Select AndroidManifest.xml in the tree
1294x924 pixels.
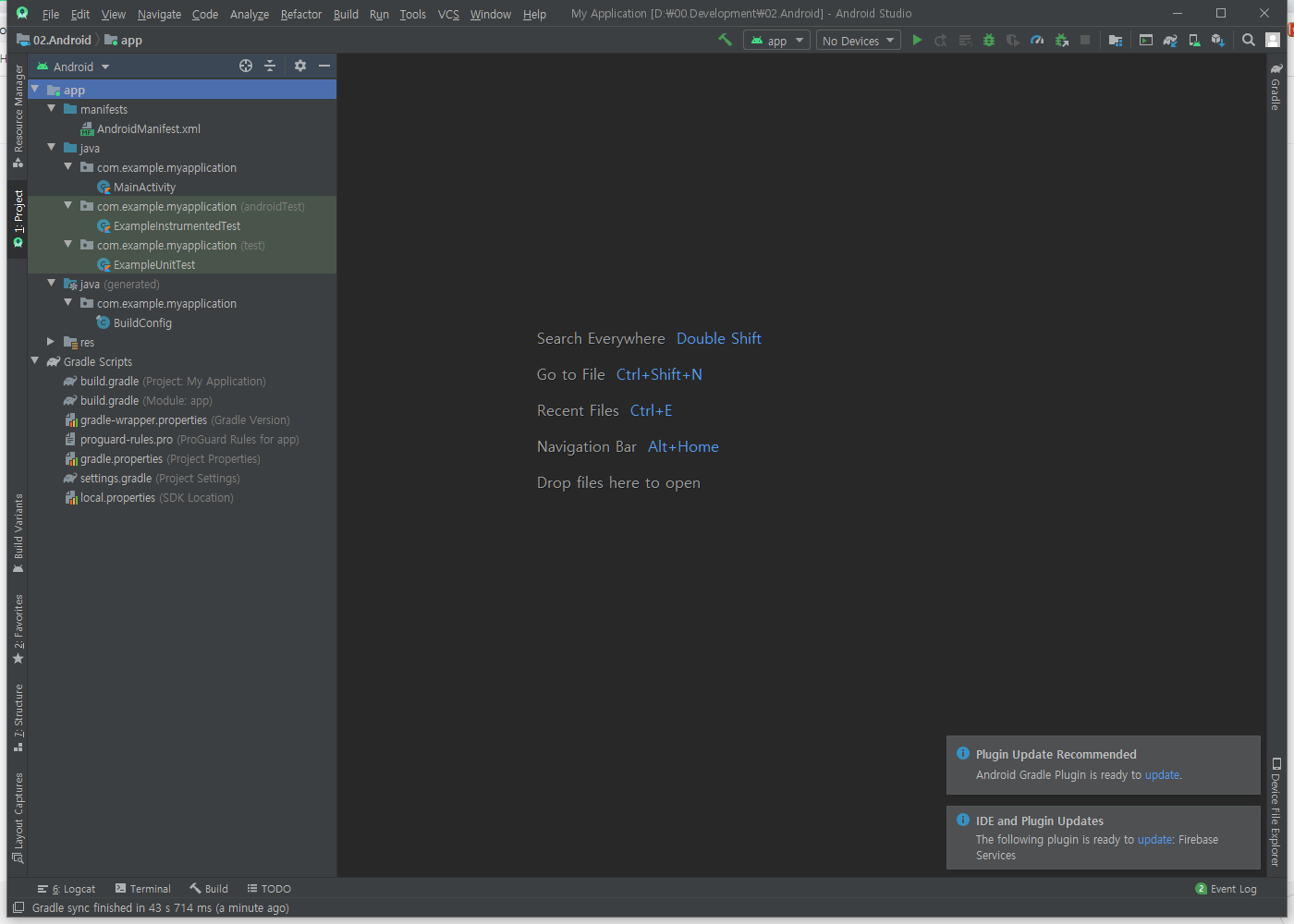140,129
